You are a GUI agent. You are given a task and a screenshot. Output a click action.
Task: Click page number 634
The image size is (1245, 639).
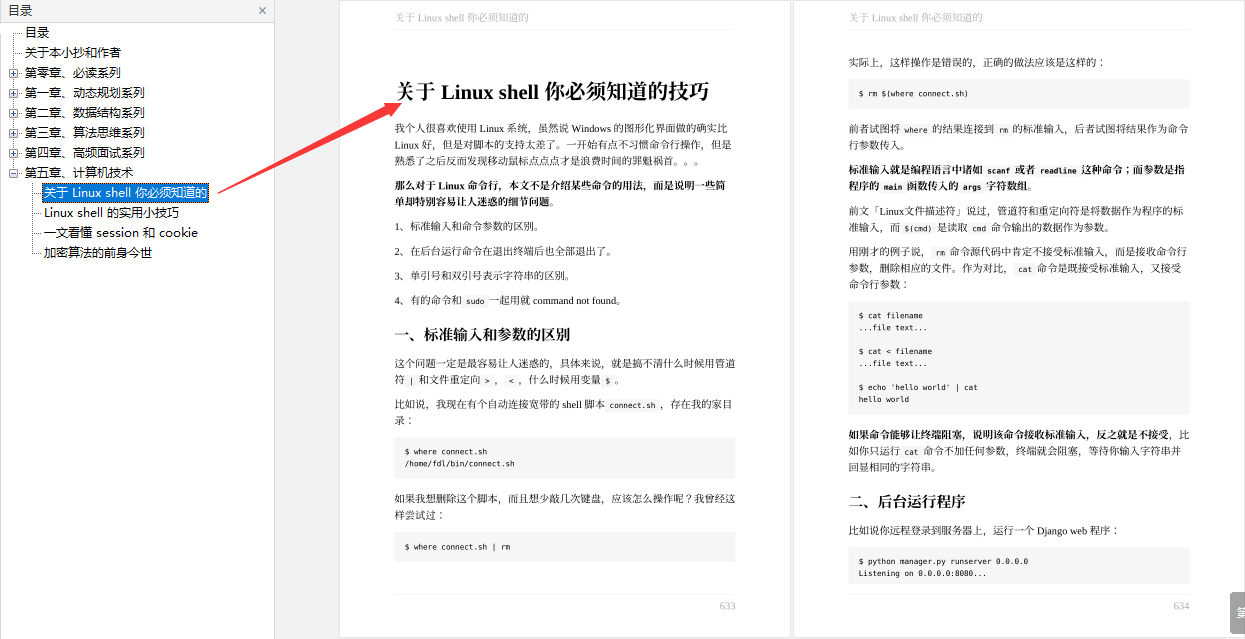click(1181, 606)
